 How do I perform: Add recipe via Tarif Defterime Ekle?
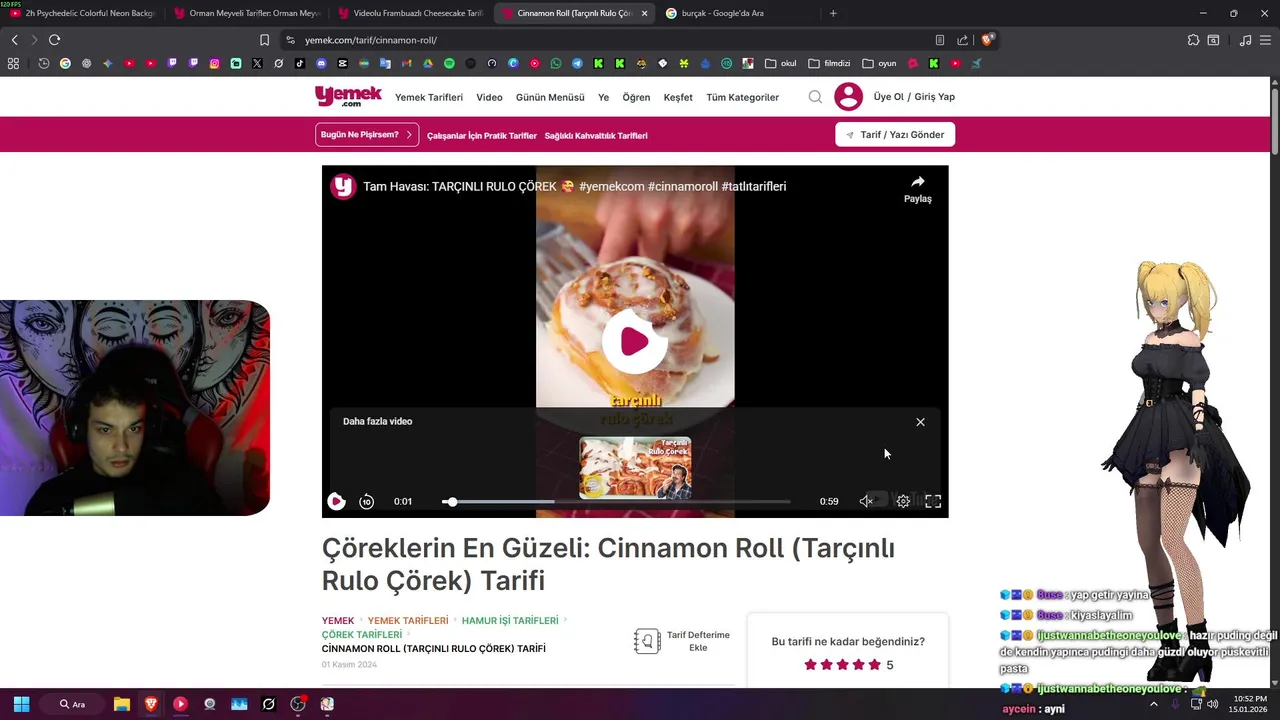682,641
